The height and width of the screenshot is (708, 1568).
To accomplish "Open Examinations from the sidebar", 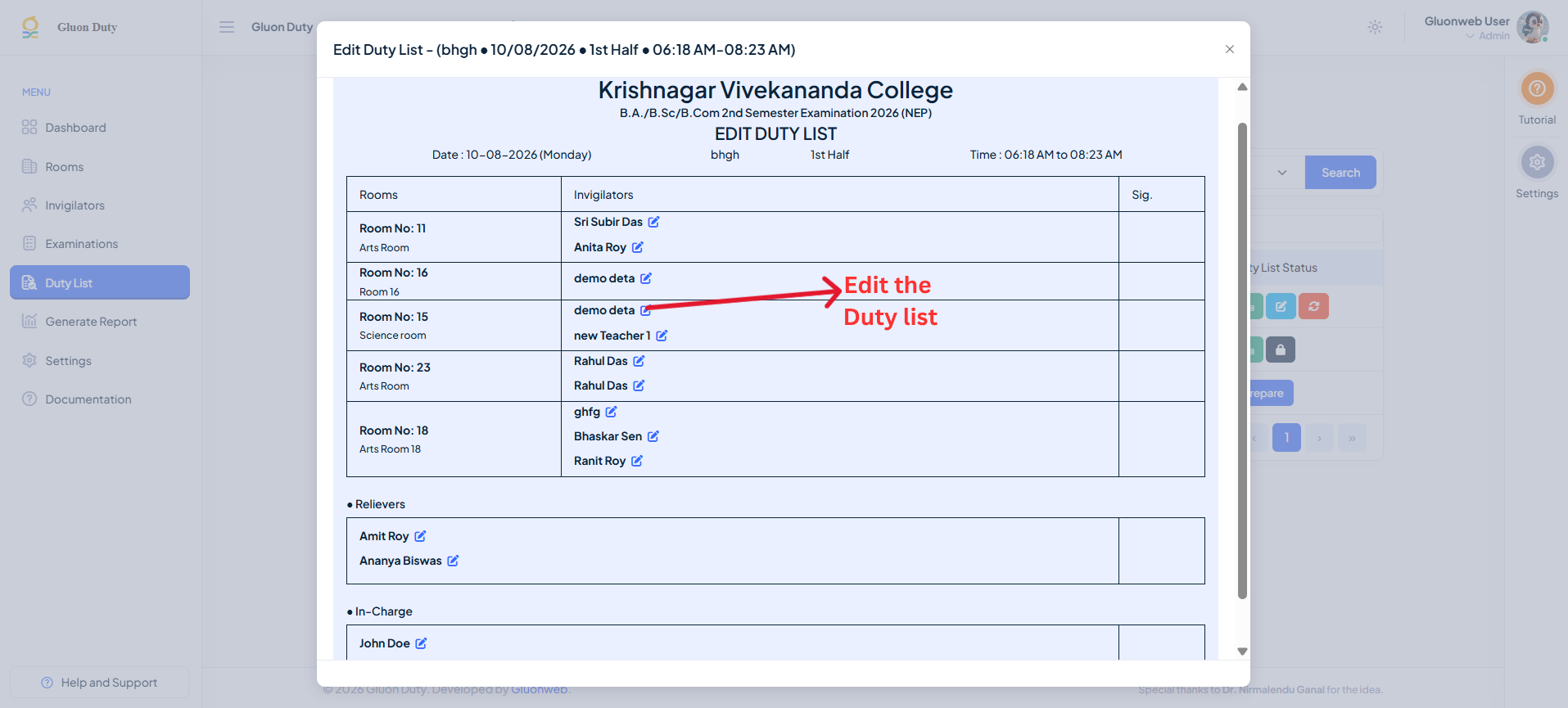I will (x=100, y=244).
